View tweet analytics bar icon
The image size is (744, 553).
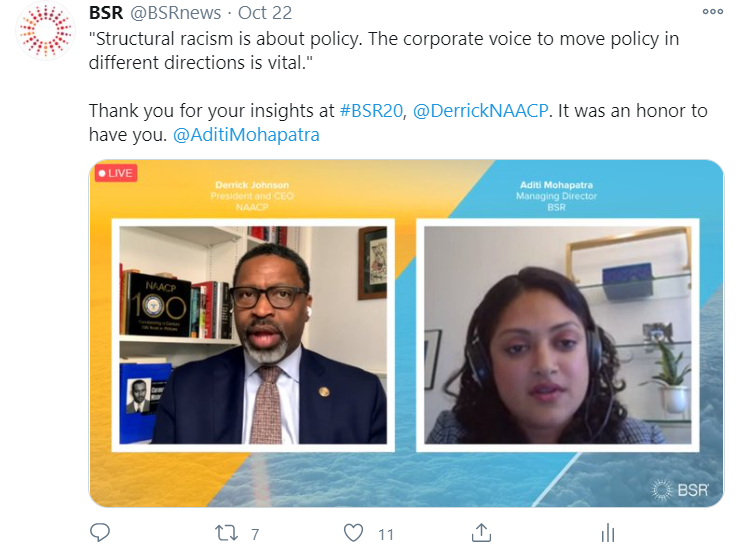pyautogui.click(x=608, y=533)
